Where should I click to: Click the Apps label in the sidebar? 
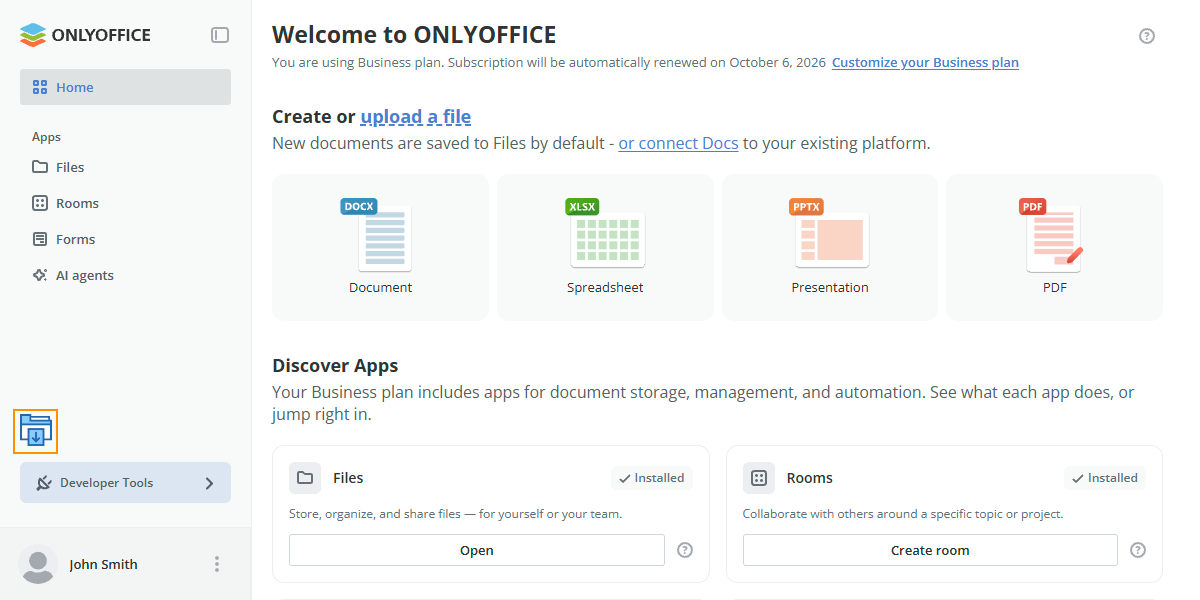46,137
